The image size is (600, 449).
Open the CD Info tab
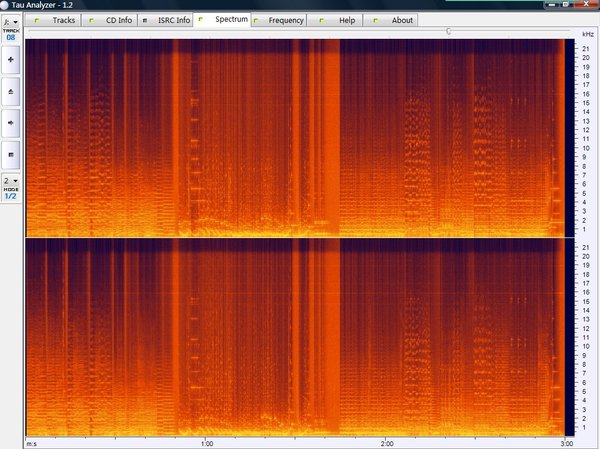[109, 20]
